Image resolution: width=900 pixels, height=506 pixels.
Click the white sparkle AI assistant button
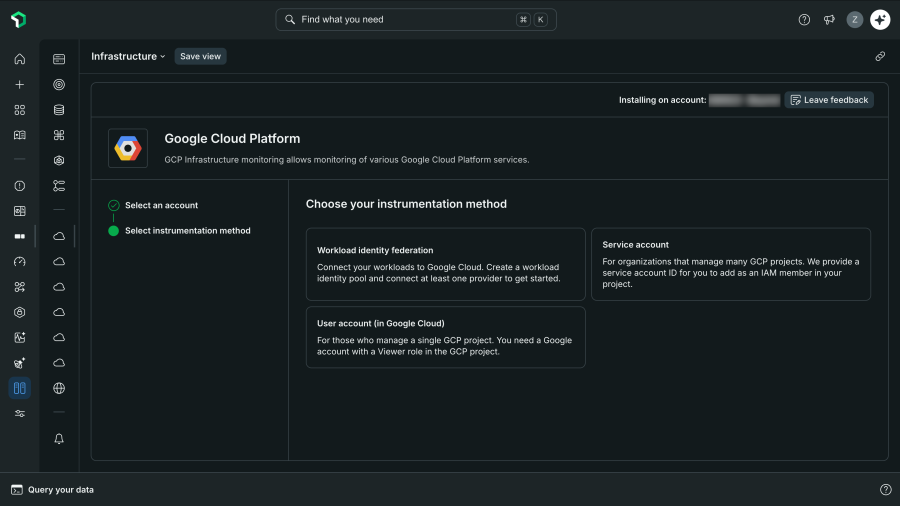[880, 20]
